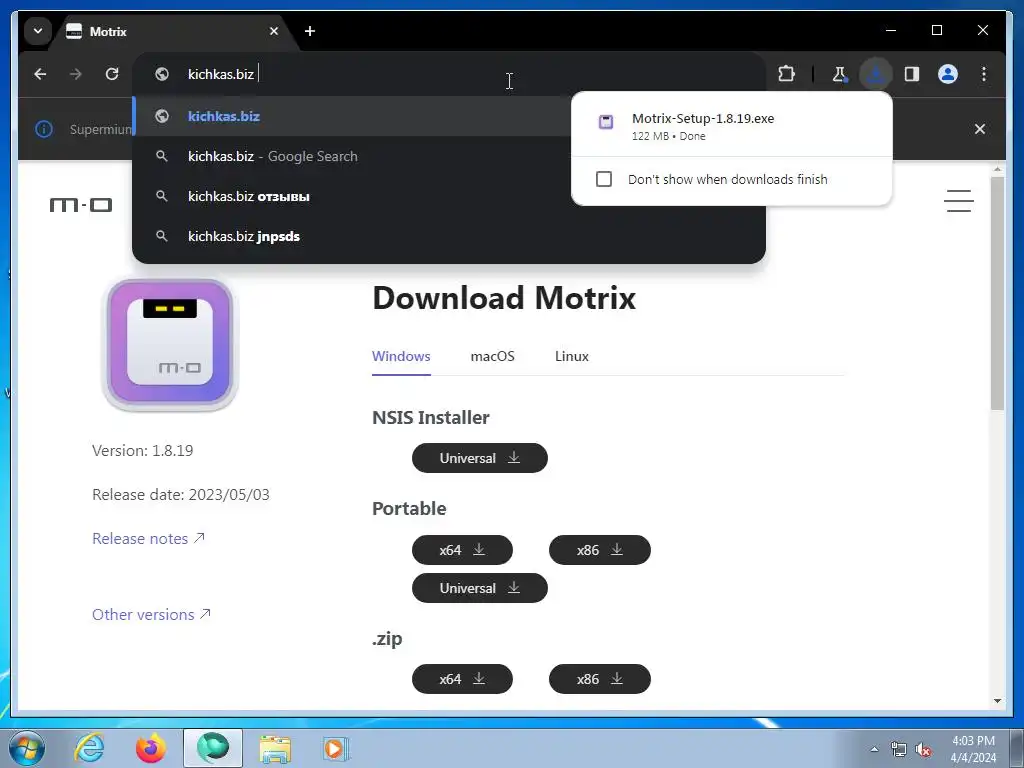This screenshot has height=768, width=1024.
Task: Download the .zip x64 build
Action: [462, 679]
